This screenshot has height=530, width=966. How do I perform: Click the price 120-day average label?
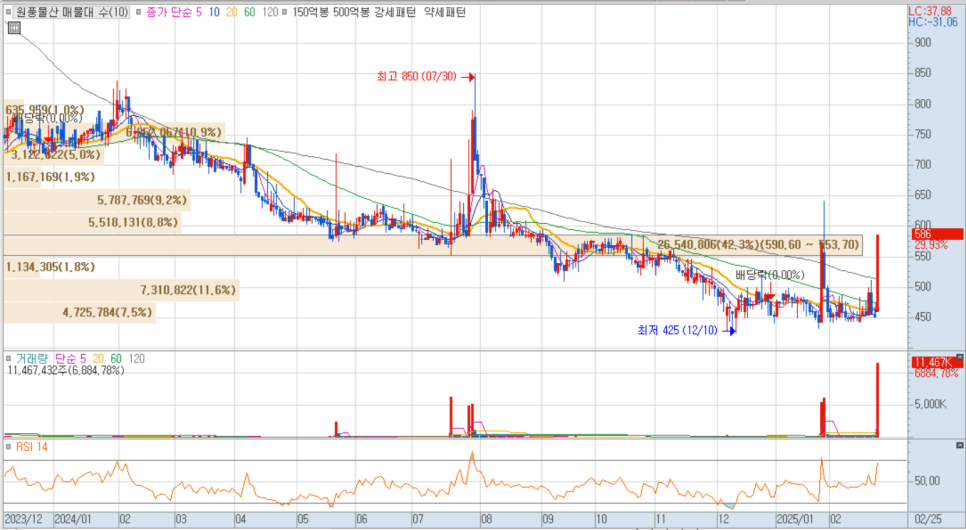point(270,12)
